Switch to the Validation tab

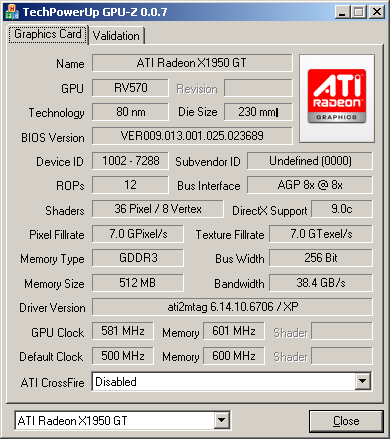116,36
